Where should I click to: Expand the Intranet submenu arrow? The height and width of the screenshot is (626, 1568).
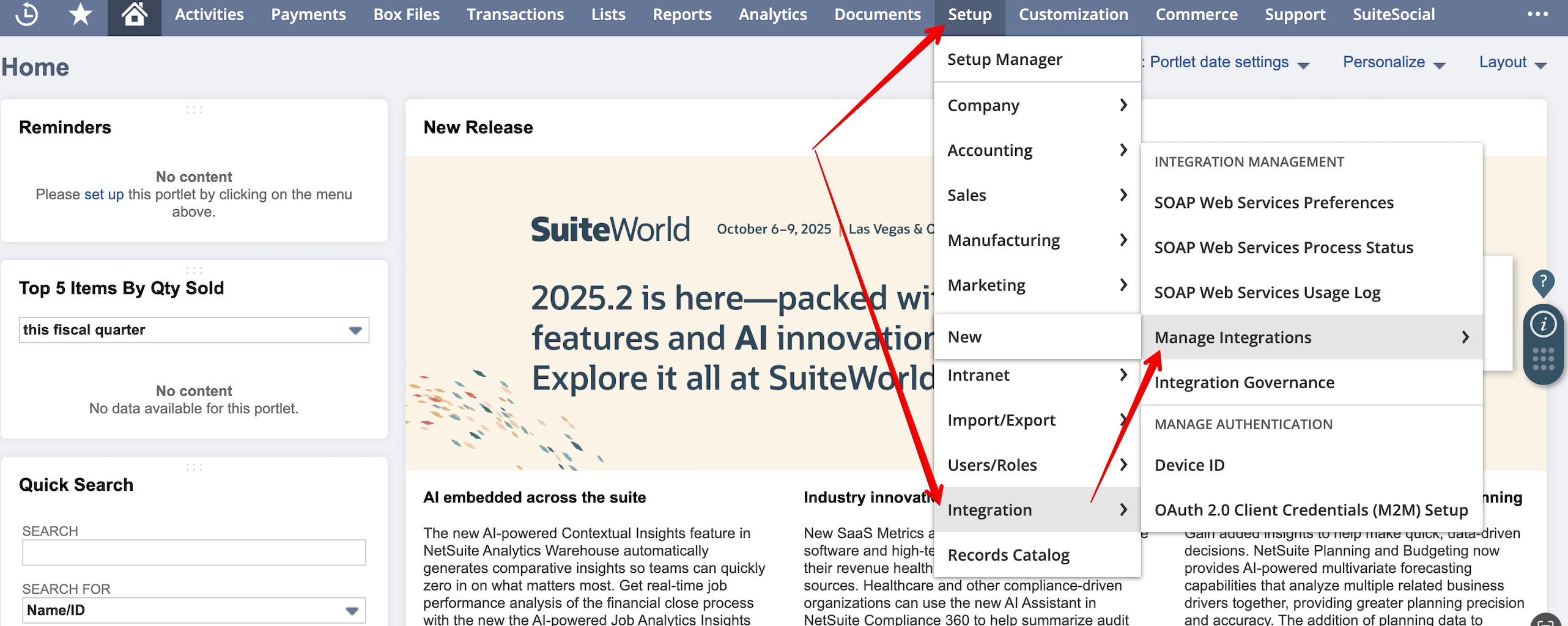pos(1123,375)
